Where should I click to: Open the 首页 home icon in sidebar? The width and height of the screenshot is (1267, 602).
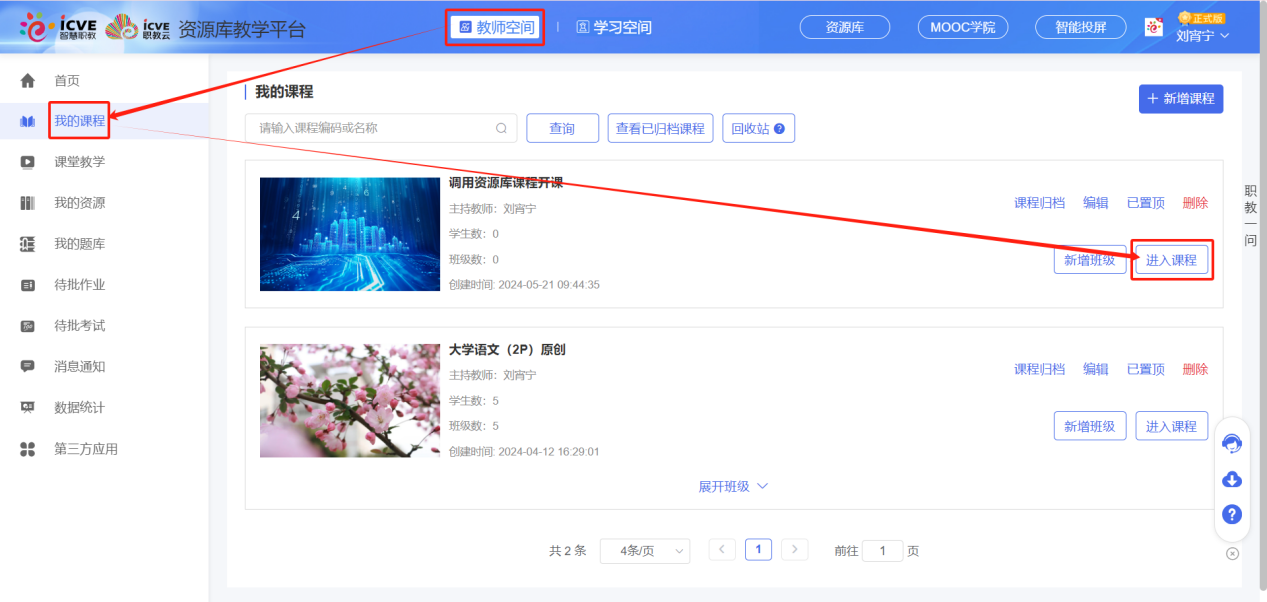coord(25,80)
